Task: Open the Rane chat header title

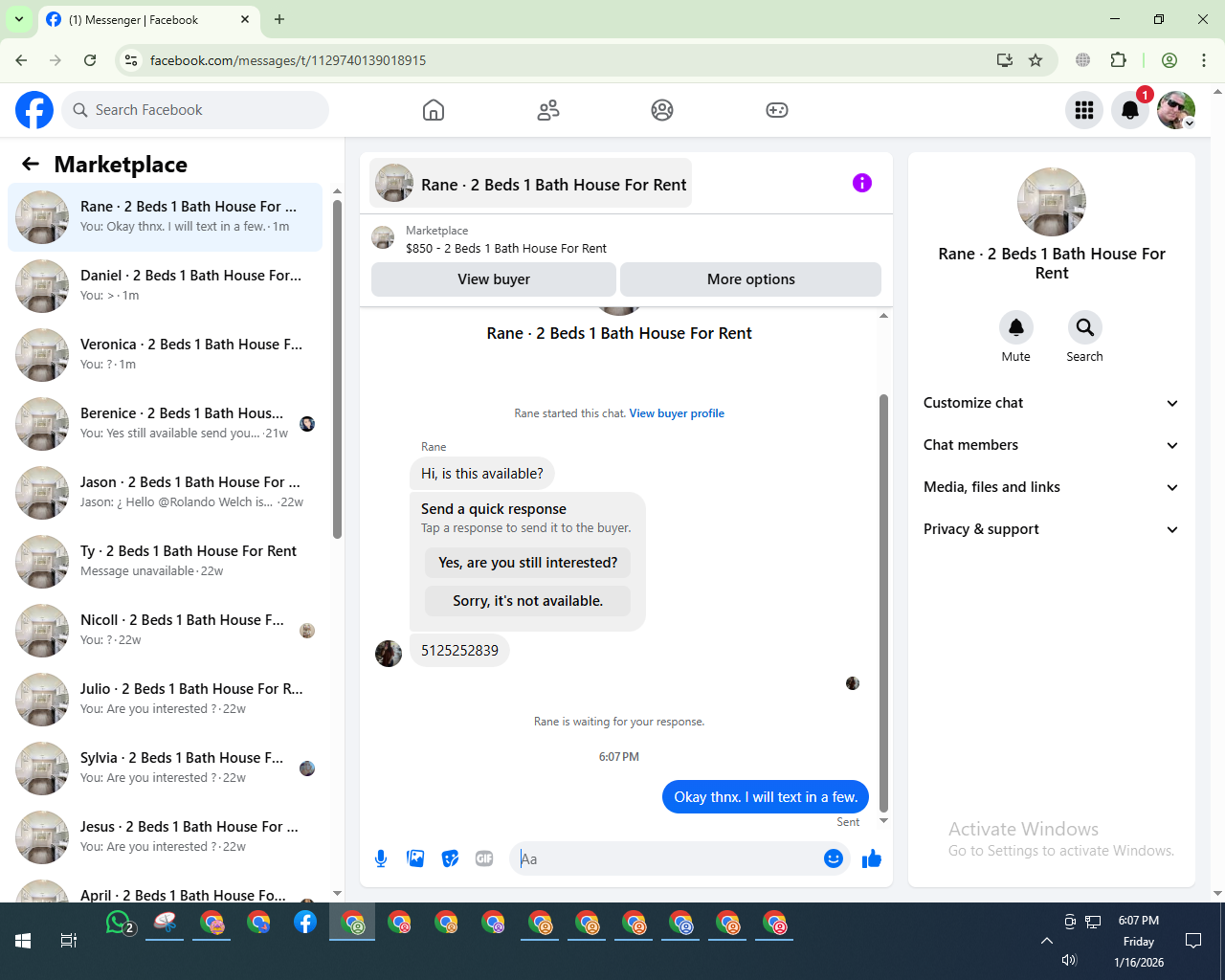Action: pyautogui.click(x=531, y=184)
